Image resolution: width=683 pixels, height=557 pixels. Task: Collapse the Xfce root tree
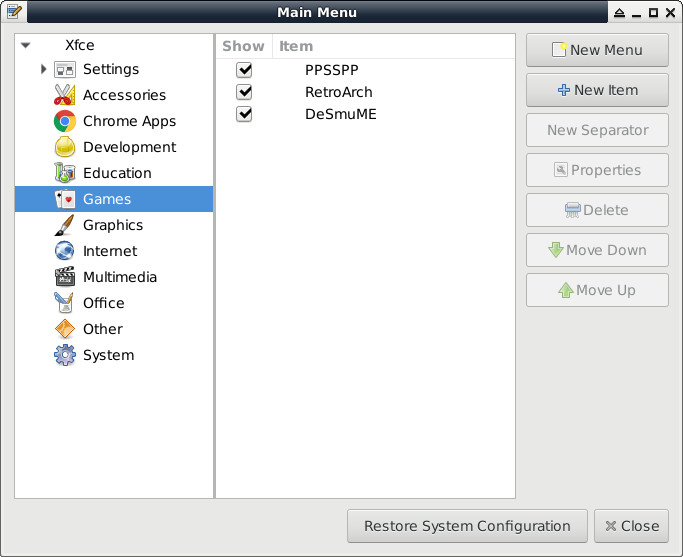click(26, 45)
